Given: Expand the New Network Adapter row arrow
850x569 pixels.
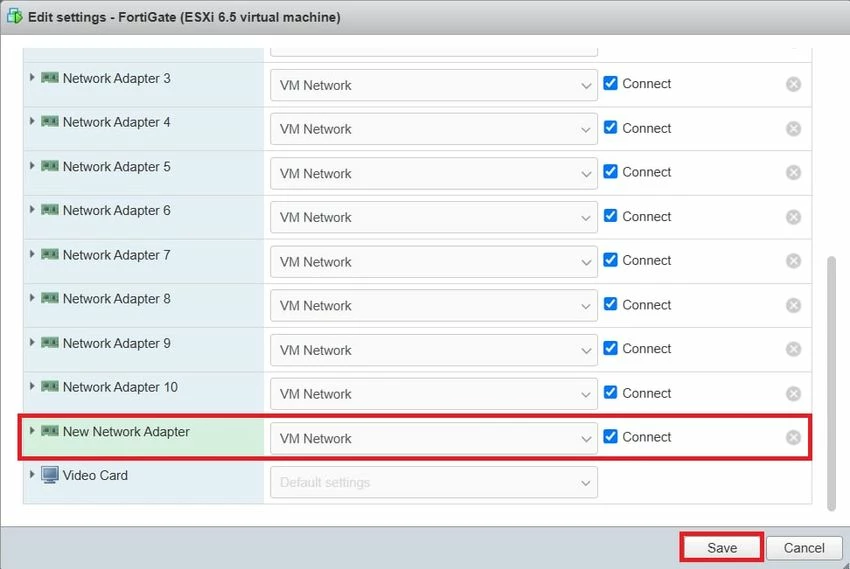Looking at the screenshot, I should pos(32,431).
